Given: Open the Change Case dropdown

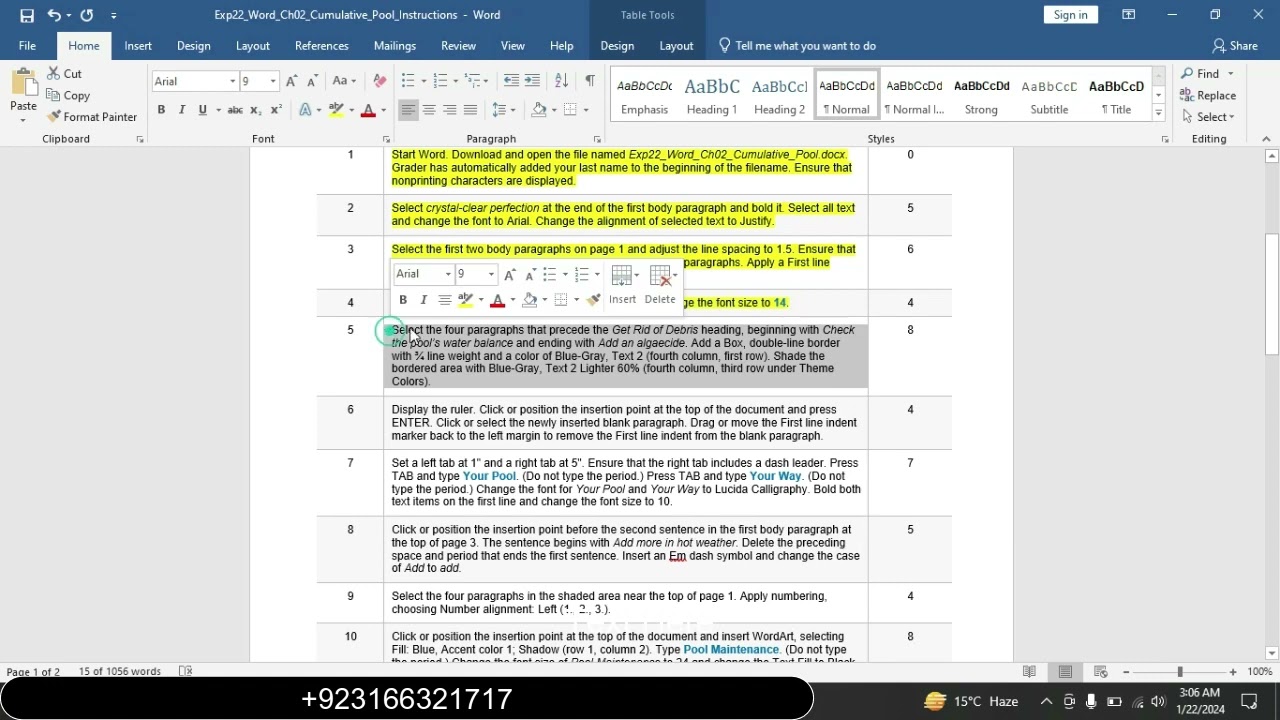Looking at the screenshot, I should point(343,81).
